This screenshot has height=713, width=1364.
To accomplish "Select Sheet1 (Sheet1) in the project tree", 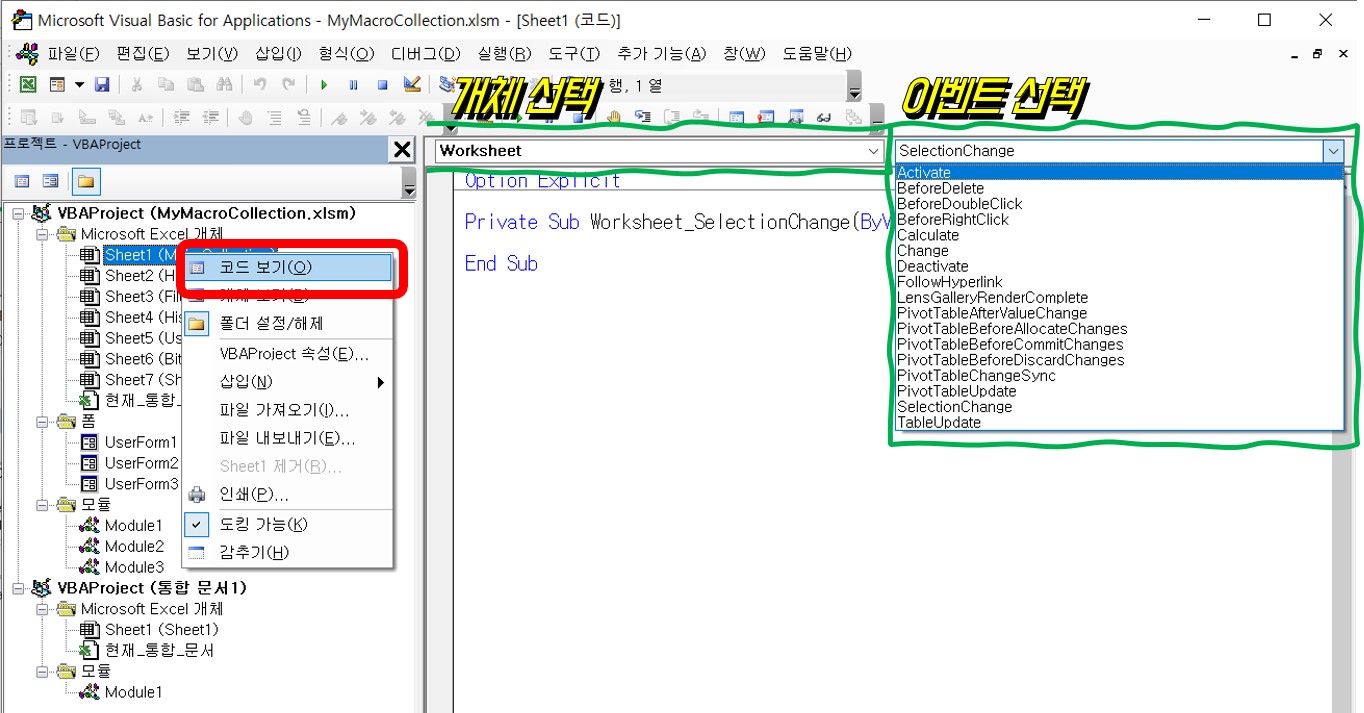I will pos(161,629).
